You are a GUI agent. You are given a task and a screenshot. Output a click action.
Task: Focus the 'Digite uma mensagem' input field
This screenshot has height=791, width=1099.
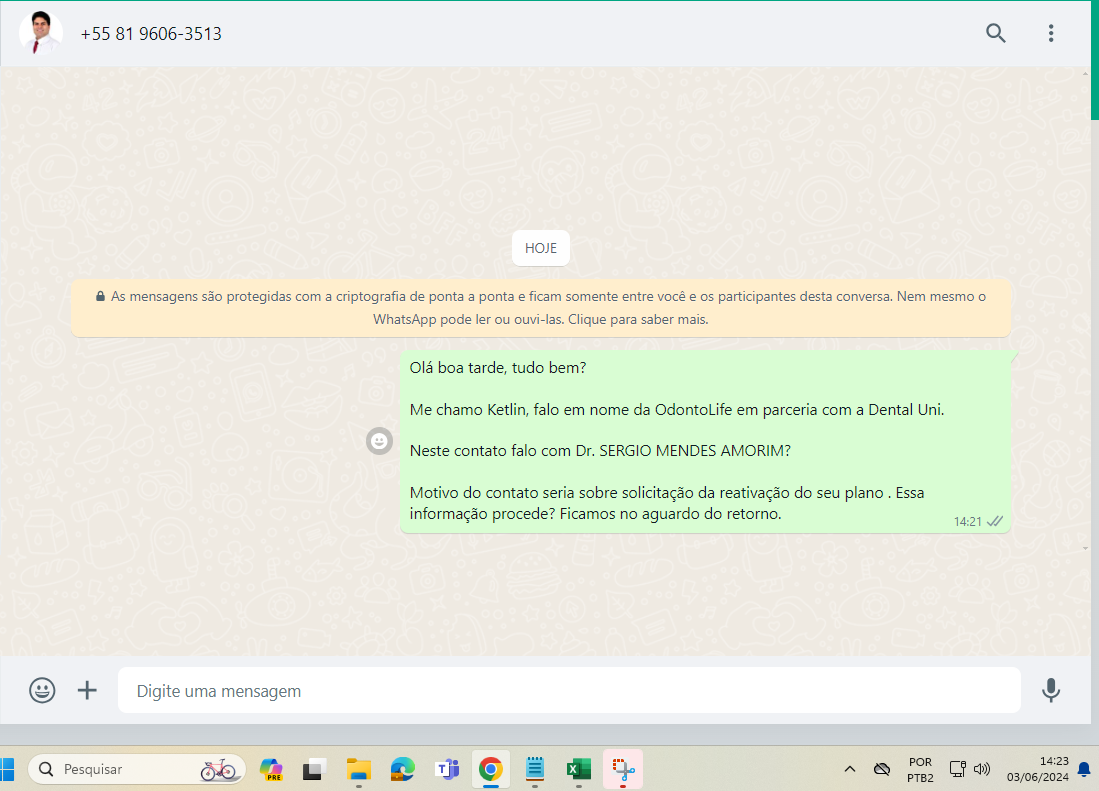pyautogui.click(x=568, y=691)
